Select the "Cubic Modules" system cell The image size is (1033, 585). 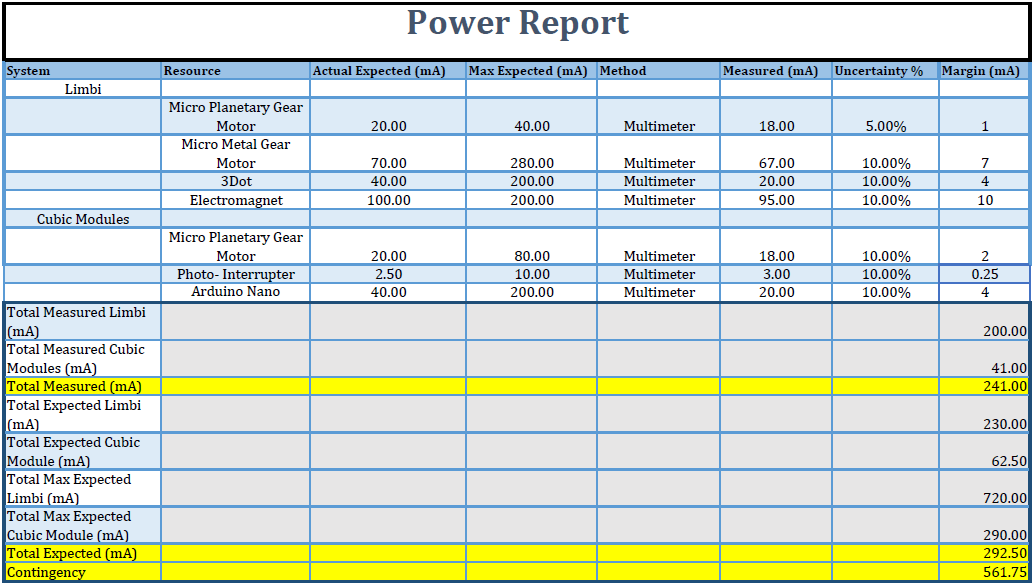point(83,219)
